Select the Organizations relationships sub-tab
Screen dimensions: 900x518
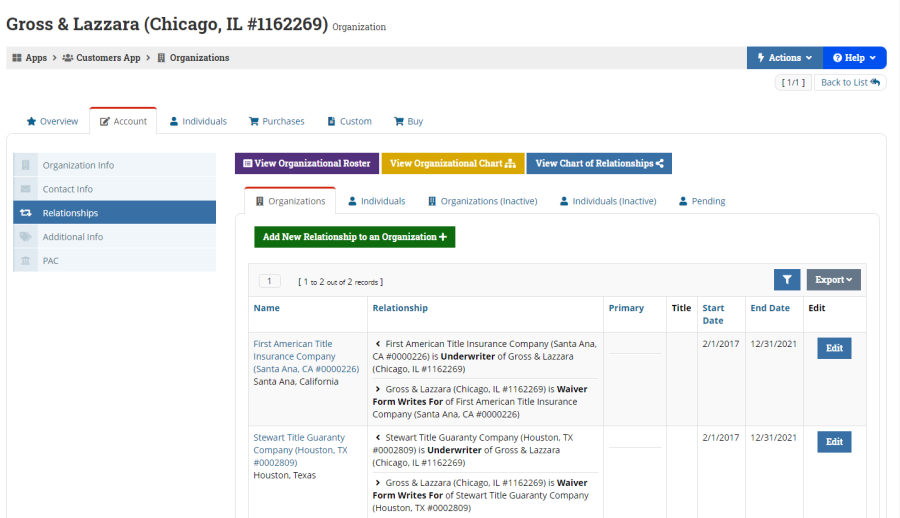tap(290, 201)
